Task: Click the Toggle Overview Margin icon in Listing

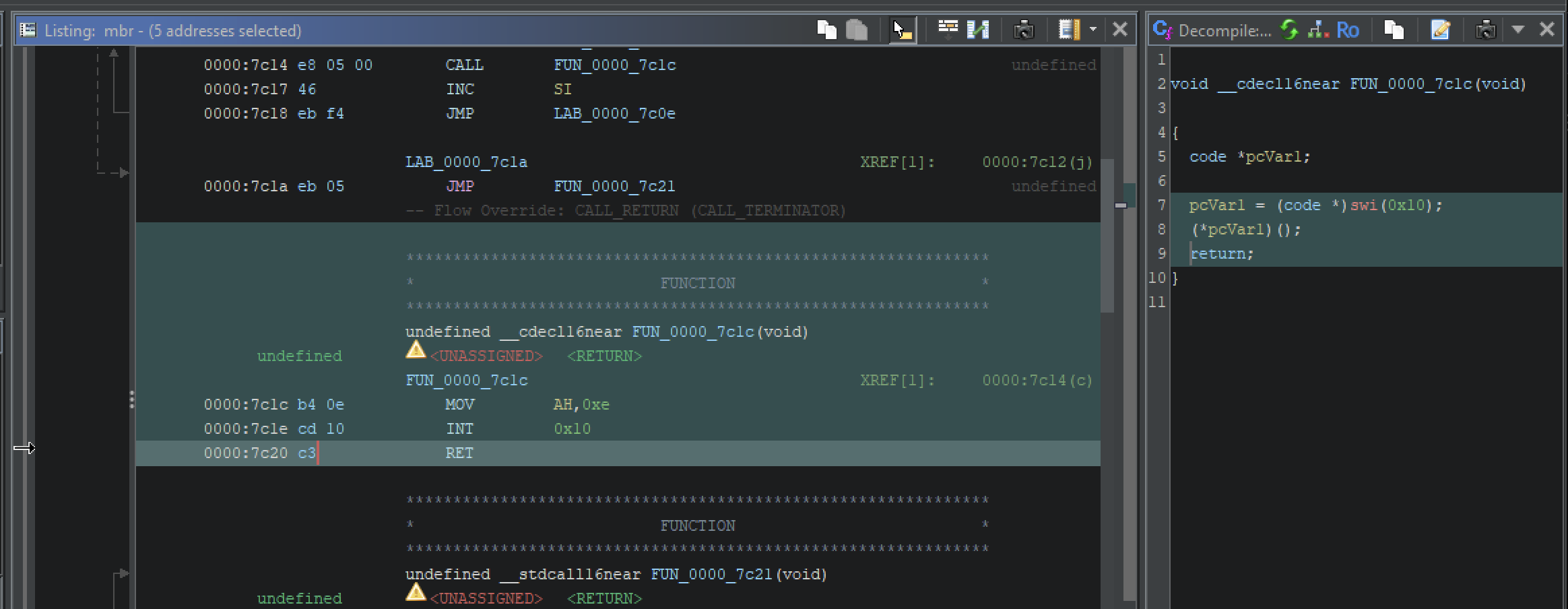Action: tap(1070, 30)
